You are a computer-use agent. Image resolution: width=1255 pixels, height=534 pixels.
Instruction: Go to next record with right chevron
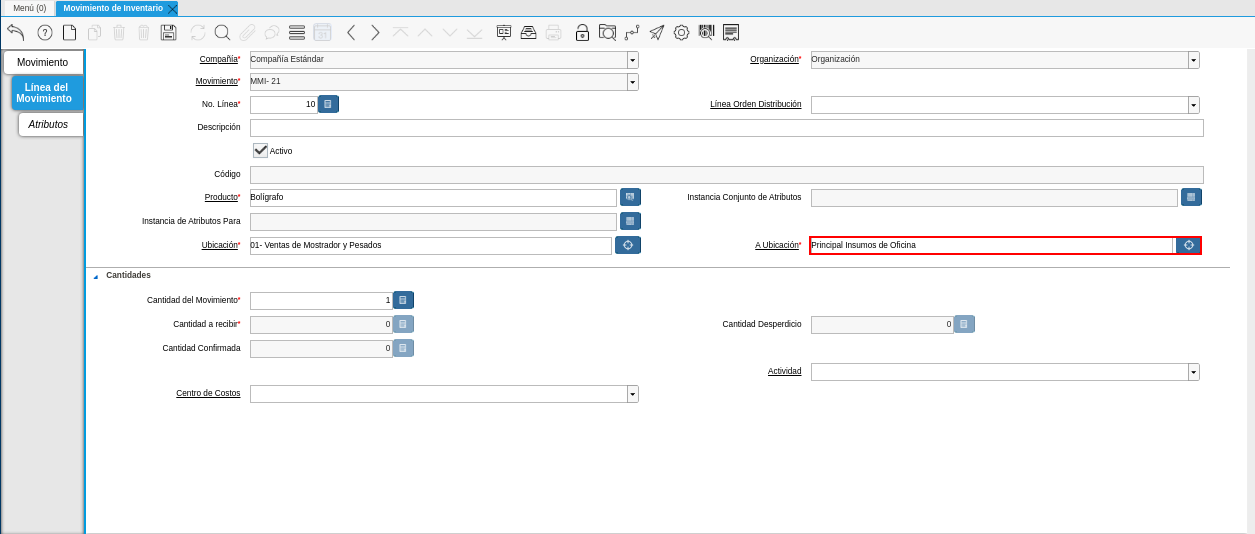pyautogui.click(x=375, y=32)
